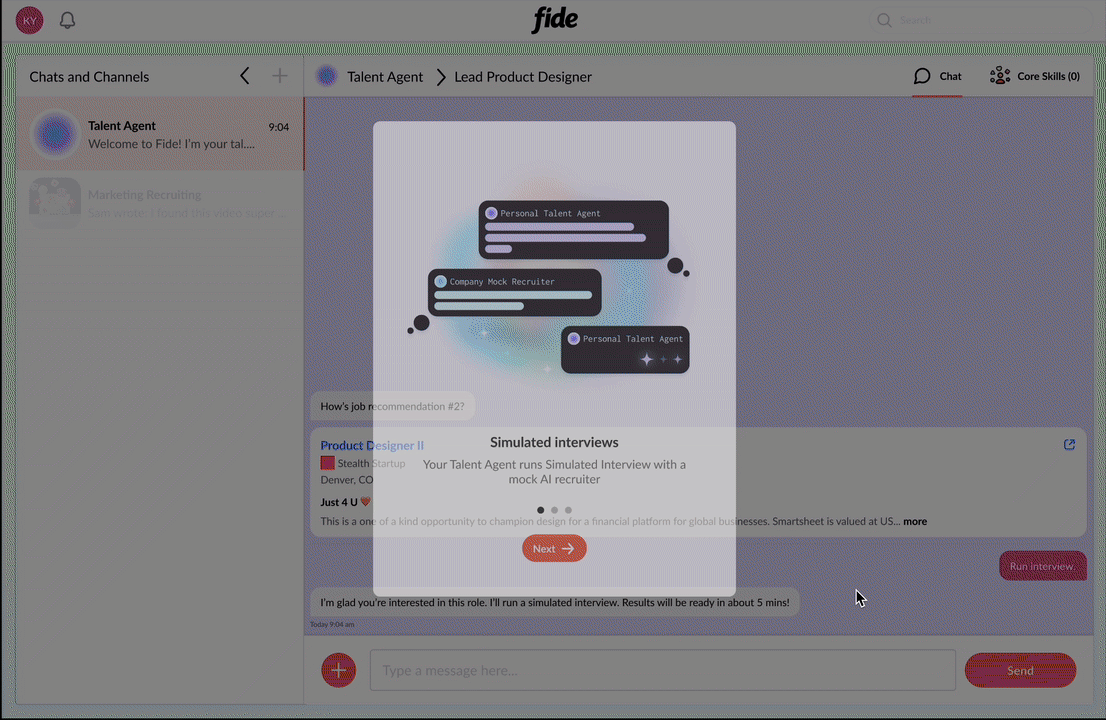Start a new chat with the plus icon

(280, 75)
